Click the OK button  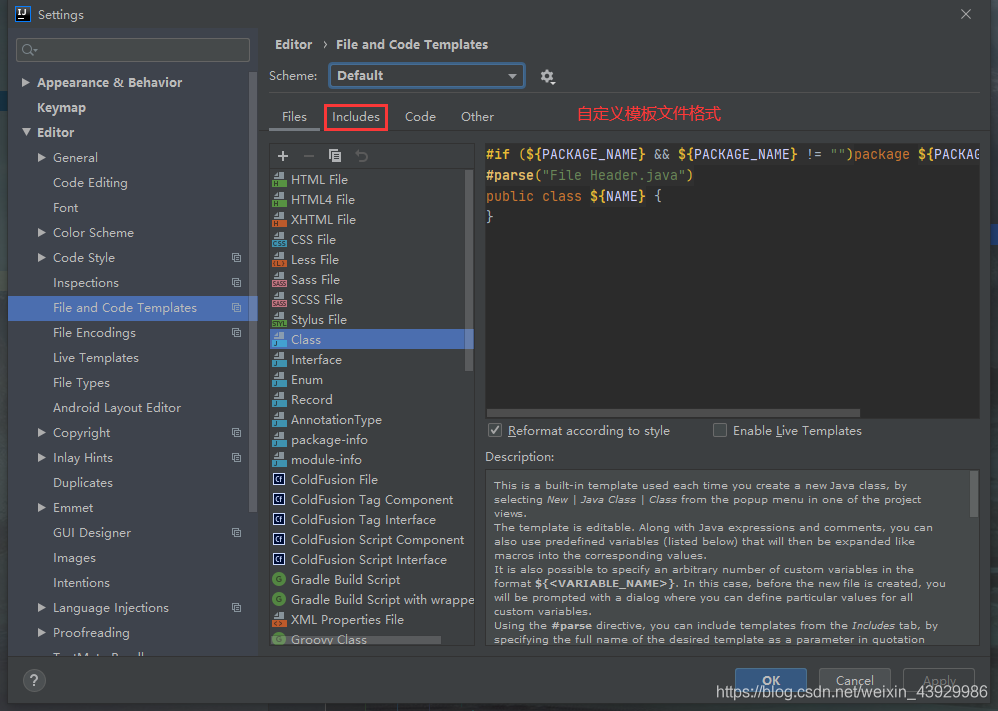pyautogui.click(x=771, y=680)
